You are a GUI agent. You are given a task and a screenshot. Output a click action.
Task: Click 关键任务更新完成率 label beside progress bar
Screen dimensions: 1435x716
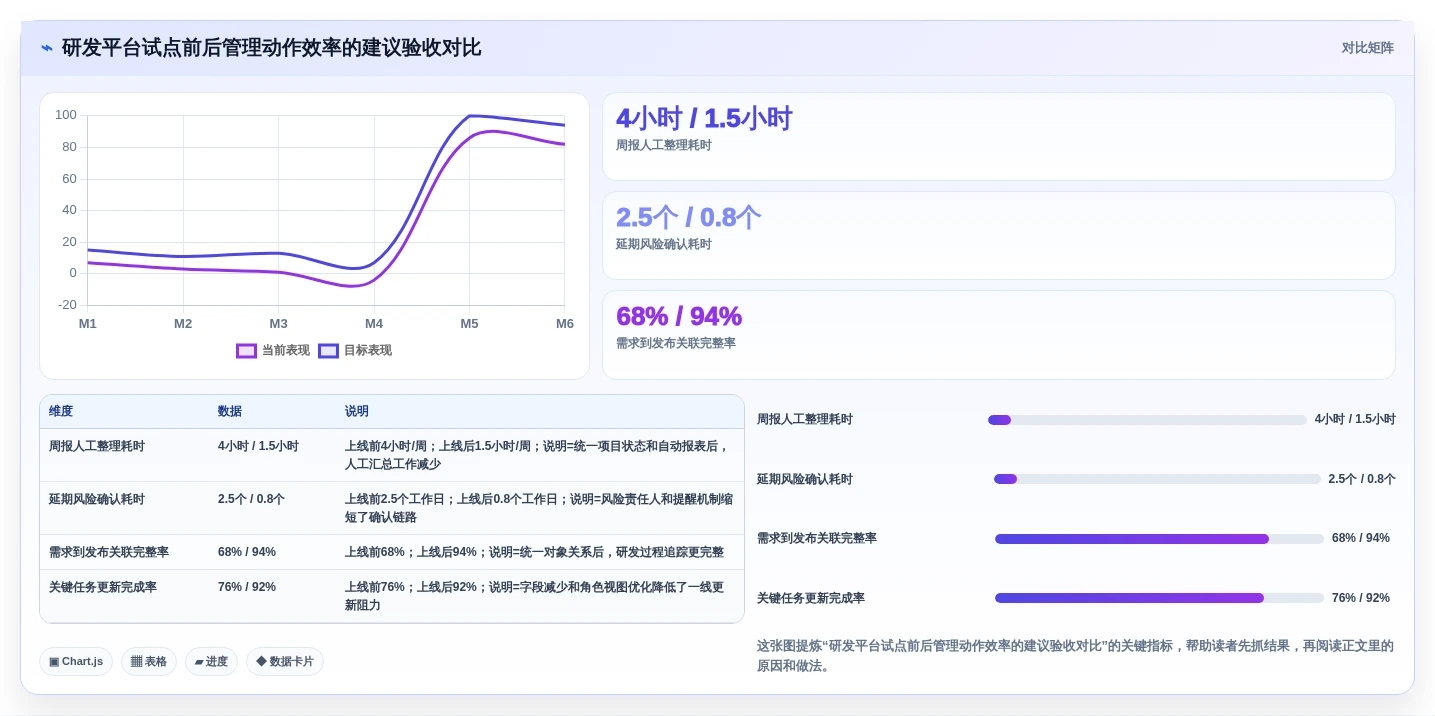811,598
